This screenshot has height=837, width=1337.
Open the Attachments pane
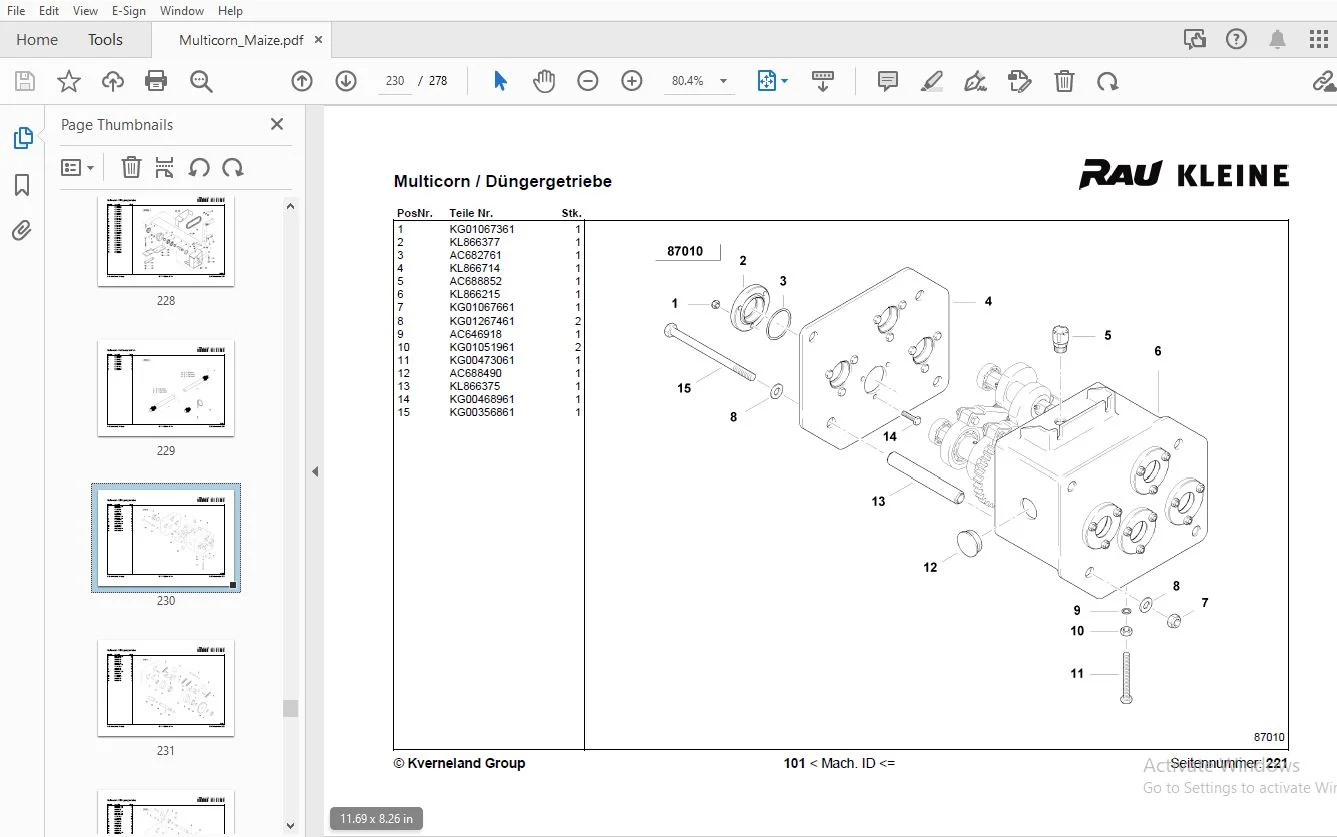[x=22, y=231]
